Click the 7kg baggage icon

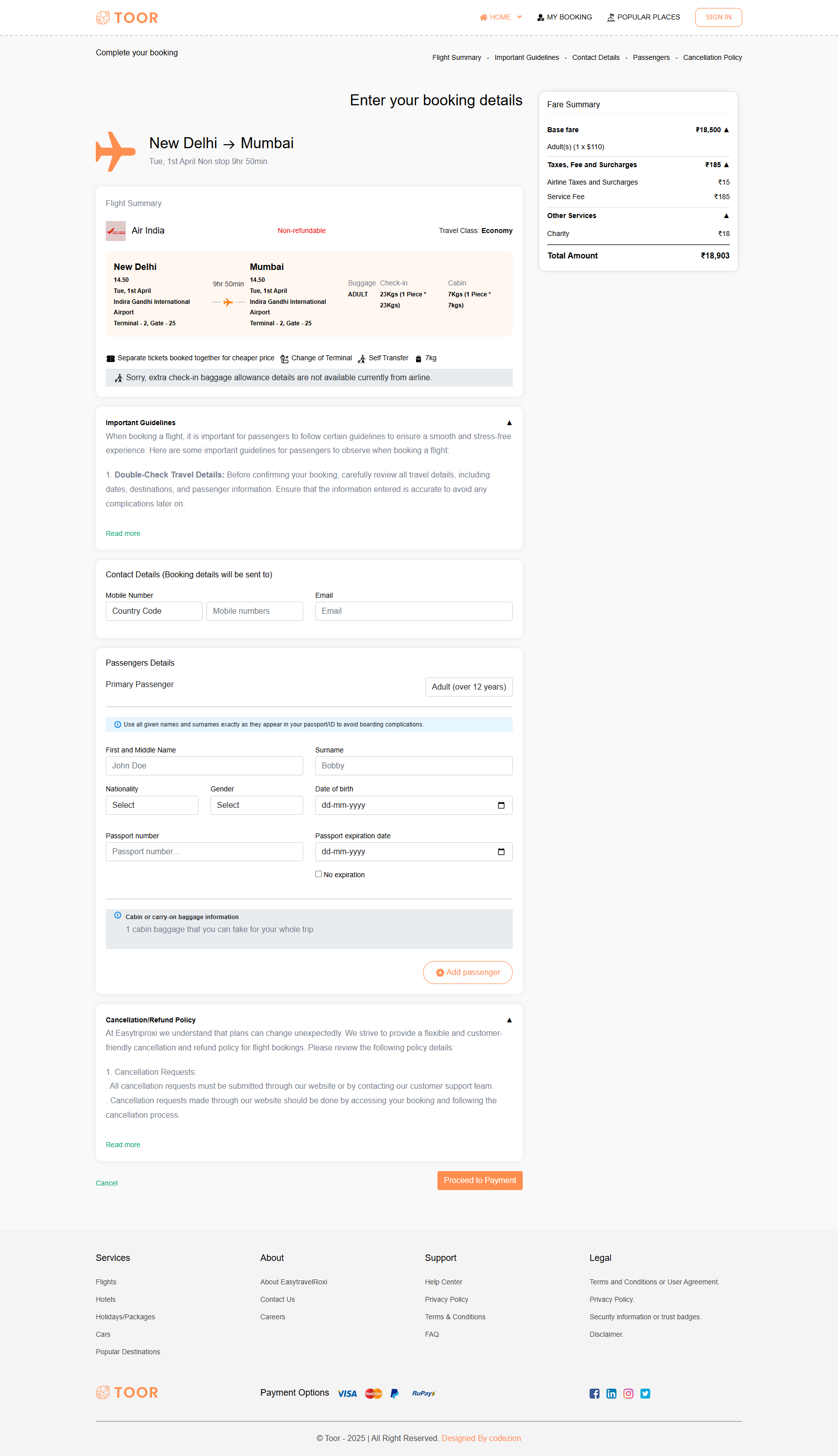point(419,359)
